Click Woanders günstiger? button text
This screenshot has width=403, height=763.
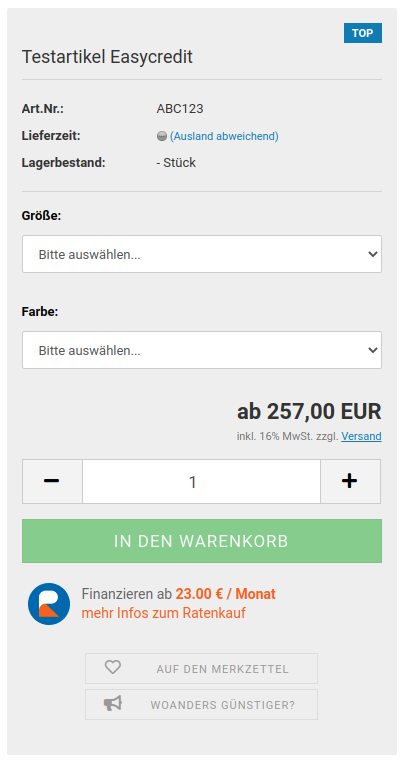click(222, 705)
